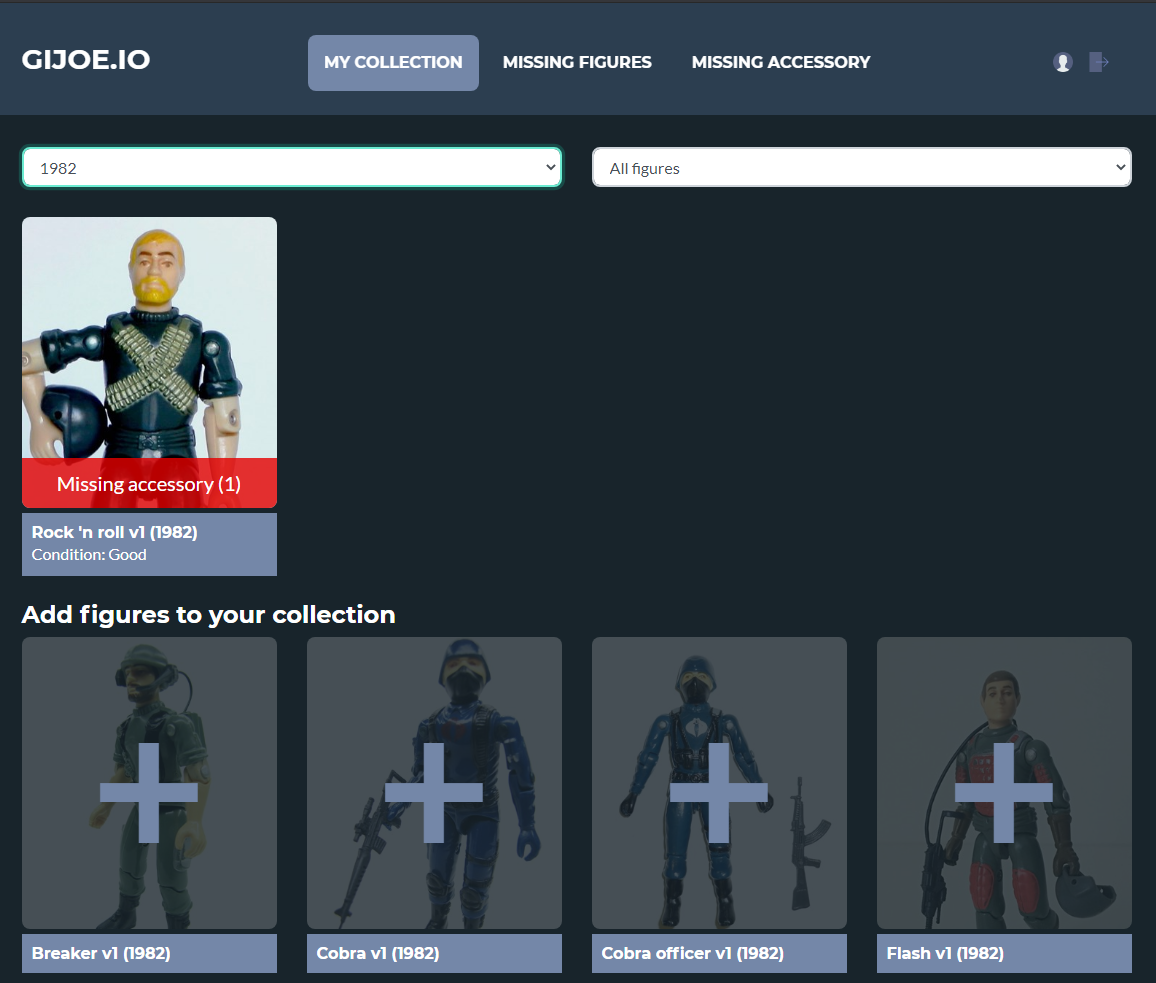Go to Missing Accessory tab
The image size is (1156, 983).
[x=781, y=63]
